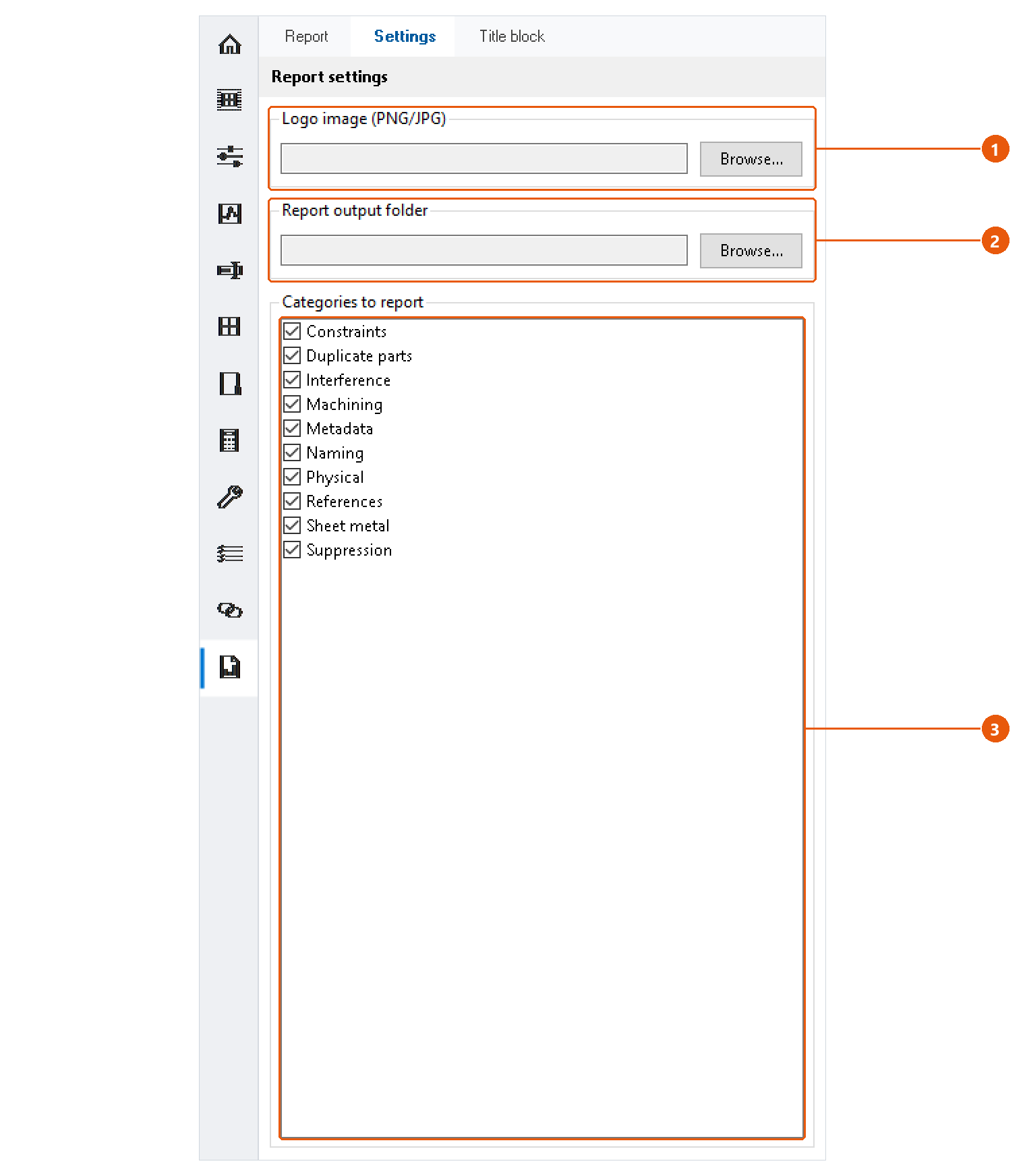Image resolution: width=1025 pixels, height=1176 pixels.
Task: Select the chain links sidebar icon
Action: pyautogui.click(x=229, y=610)
